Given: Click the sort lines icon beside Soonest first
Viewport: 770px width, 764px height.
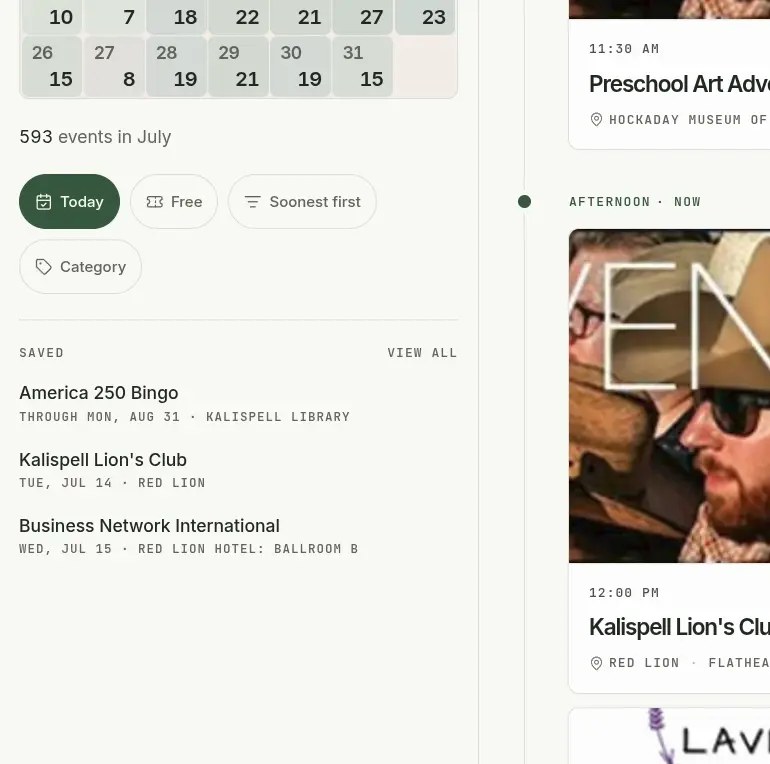Looking at the screenshot, I should click(252, 202).
